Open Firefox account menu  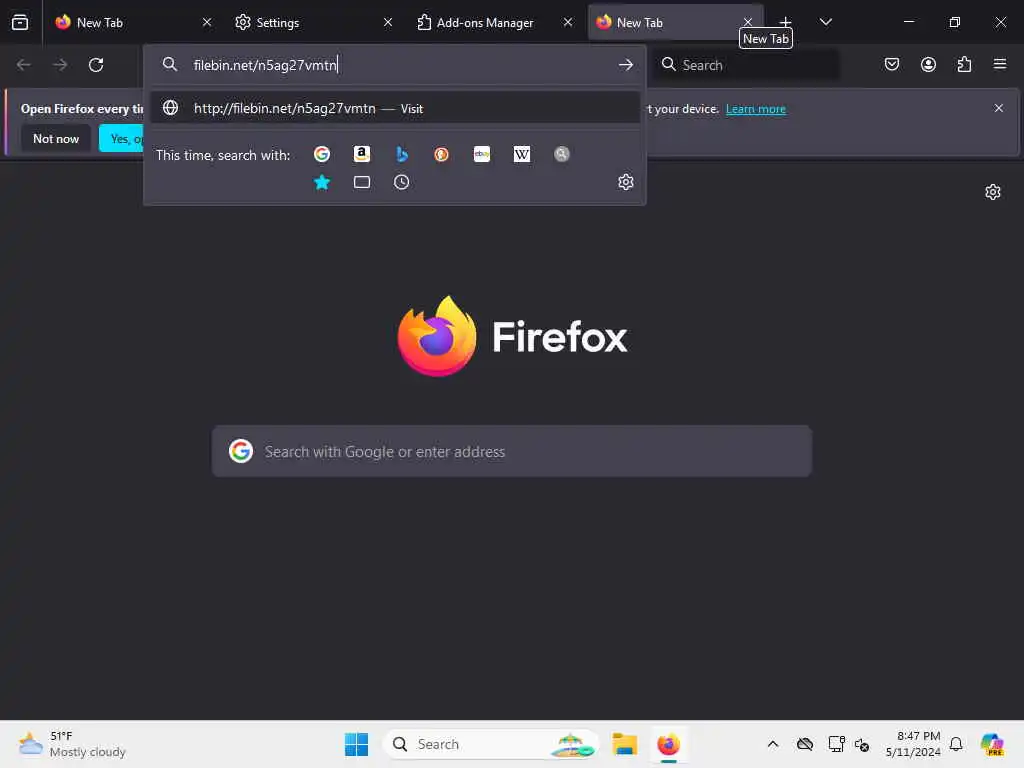928,64
